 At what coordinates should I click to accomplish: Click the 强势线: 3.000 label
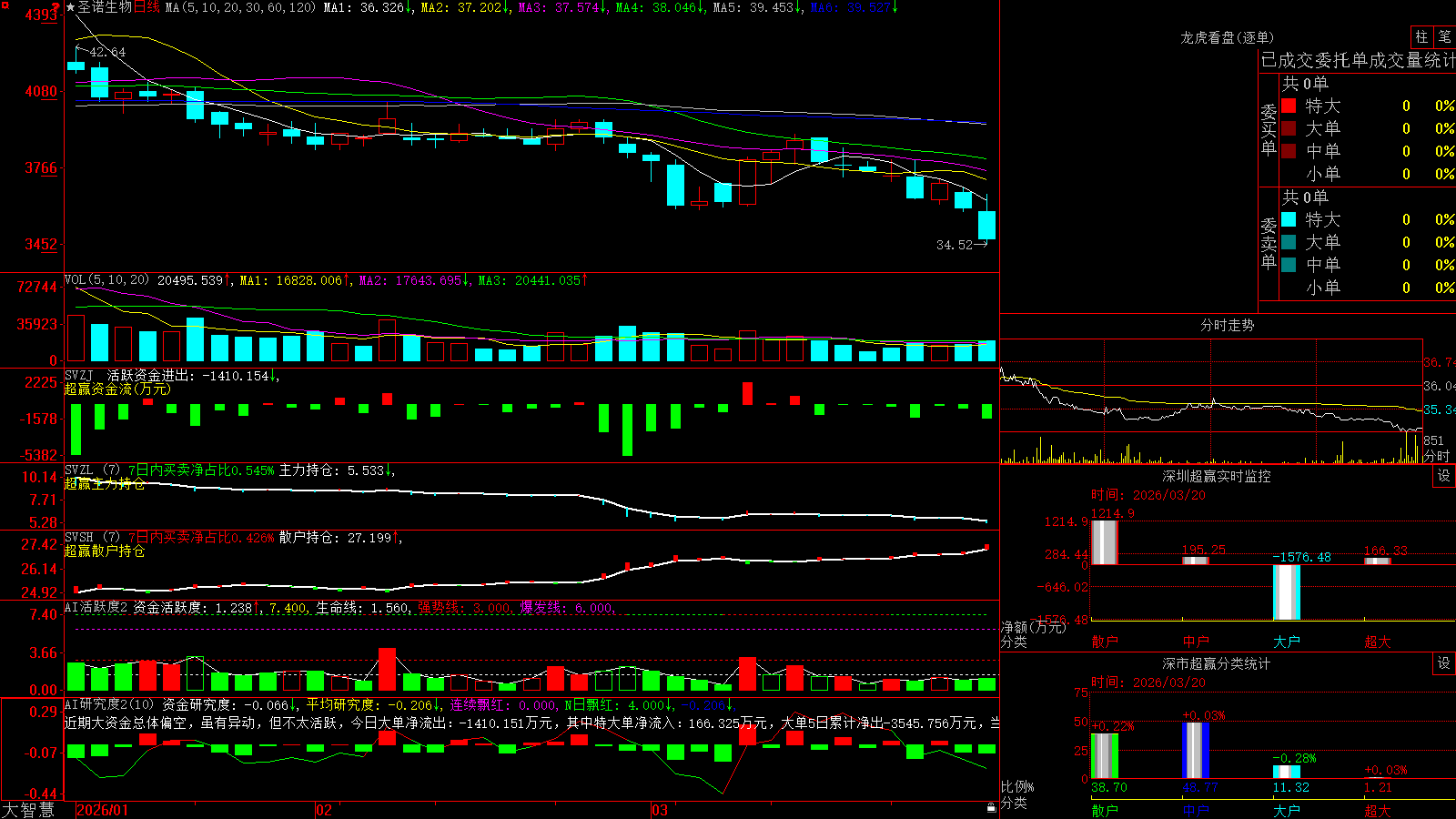[x=464, y=607]
